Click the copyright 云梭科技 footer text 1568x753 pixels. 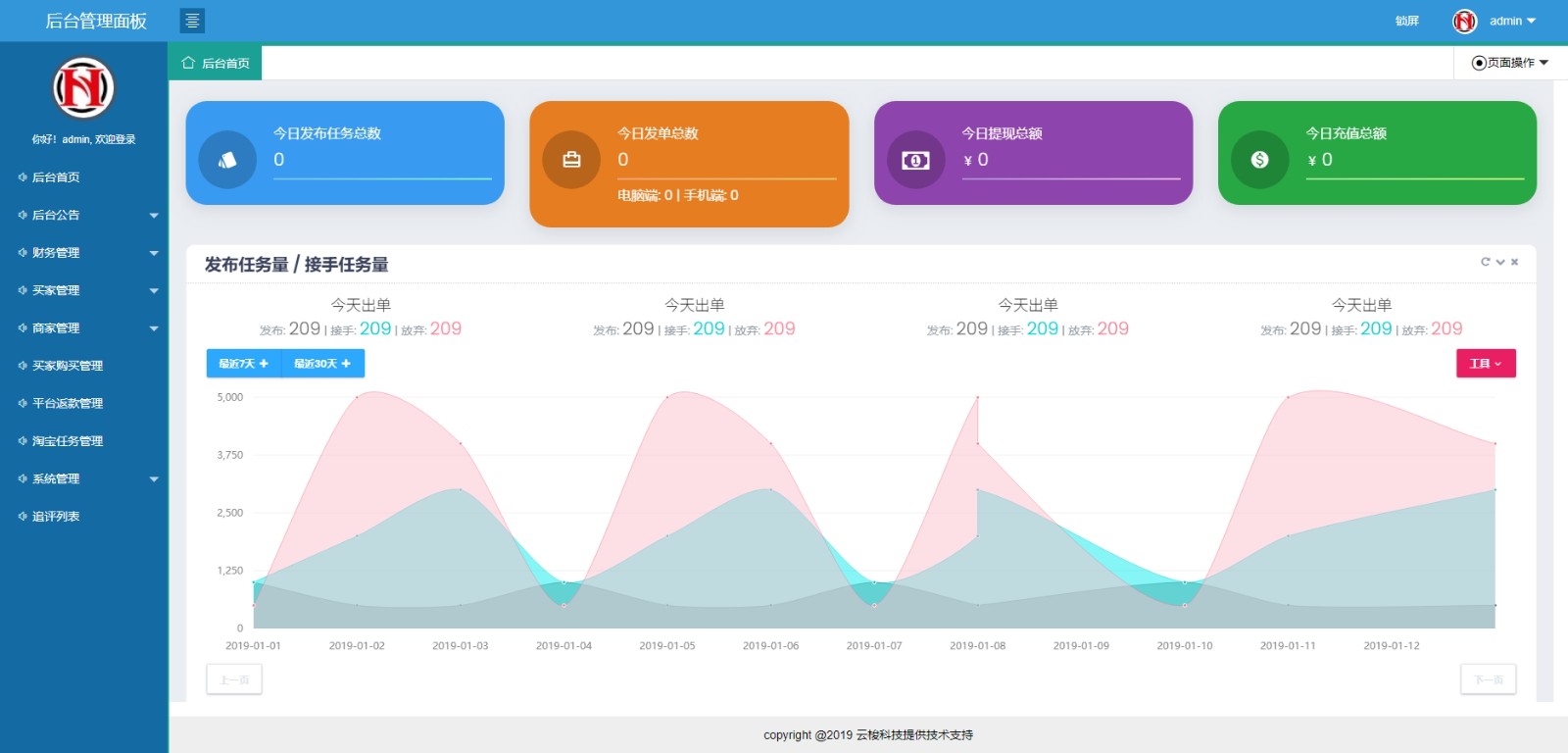(868, 734)
